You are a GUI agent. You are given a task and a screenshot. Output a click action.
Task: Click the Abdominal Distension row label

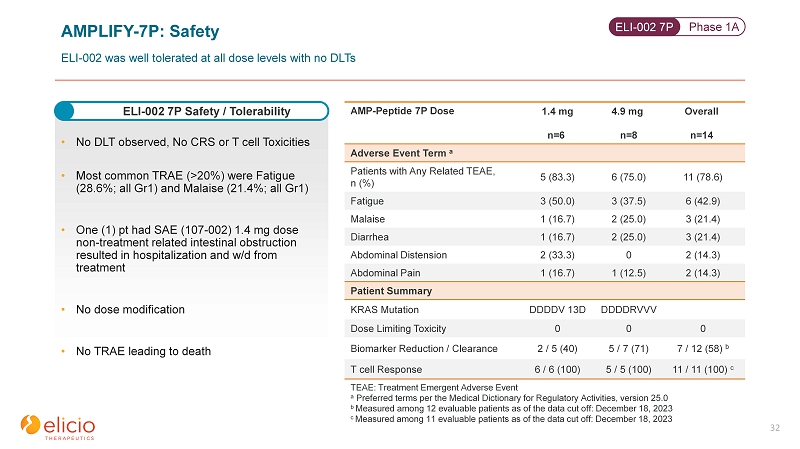tap(398, 255)
